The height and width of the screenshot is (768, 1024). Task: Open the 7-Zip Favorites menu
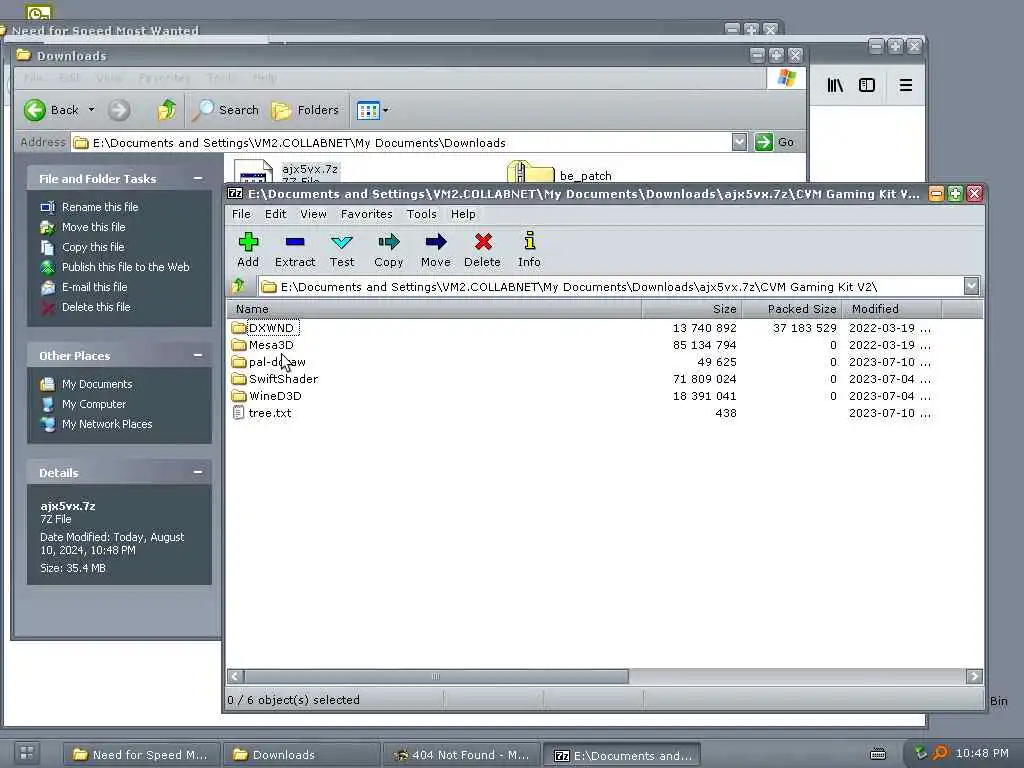366,214
